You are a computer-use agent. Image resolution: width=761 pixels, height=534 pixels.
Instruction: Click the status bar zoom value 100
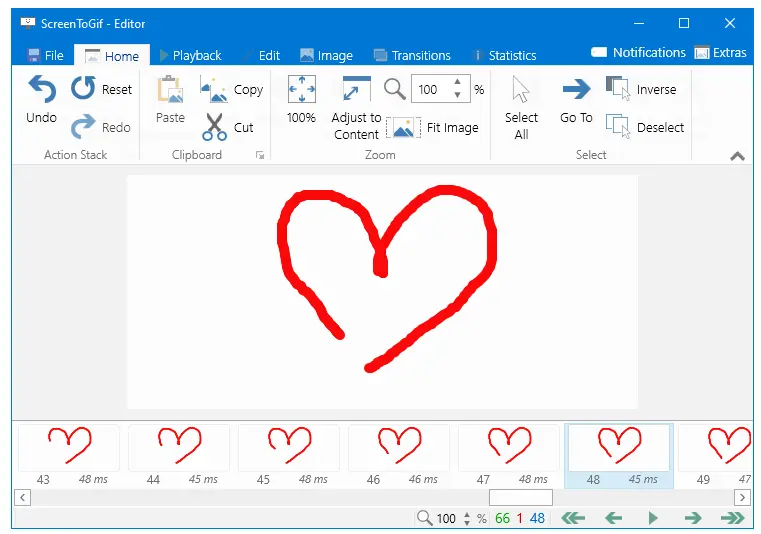[446, 518]
